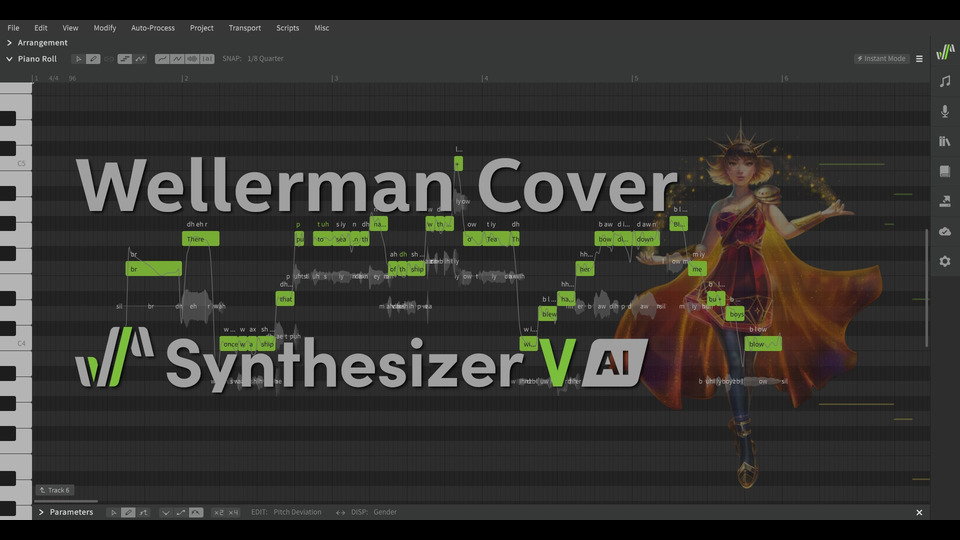Open the Edit menu
This screenshot has width=960, height=540.
(x=41, y=28)
